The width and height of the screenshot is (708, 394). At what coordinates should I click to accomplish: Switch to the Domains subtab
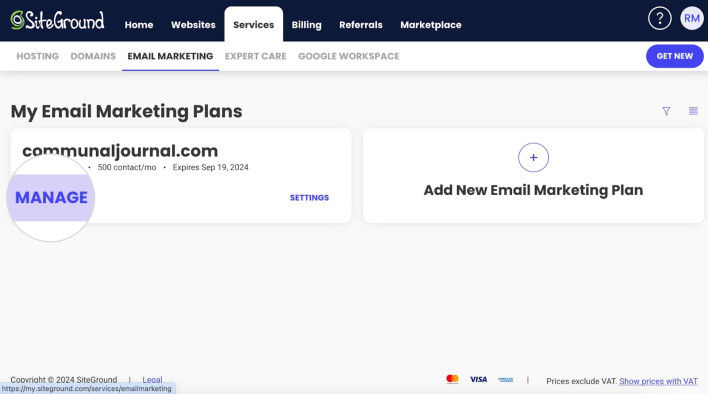point(93,56)
